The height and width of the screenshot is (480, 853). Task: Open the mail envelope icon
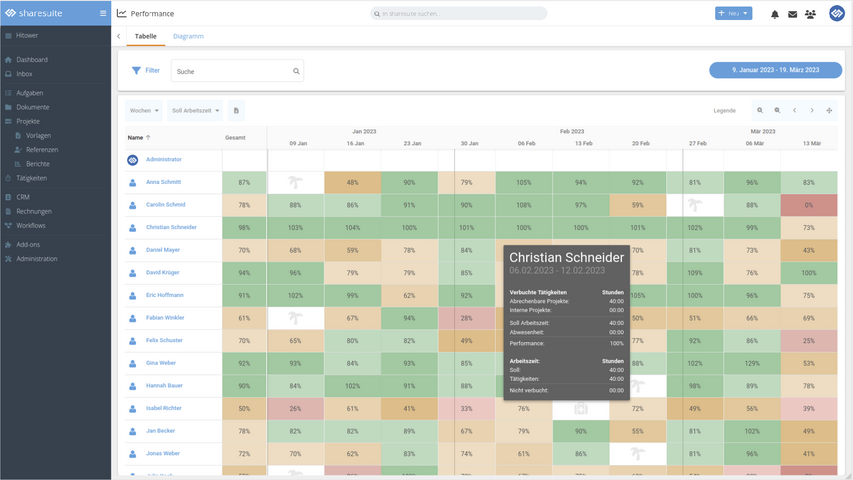(x=792, y=14)
